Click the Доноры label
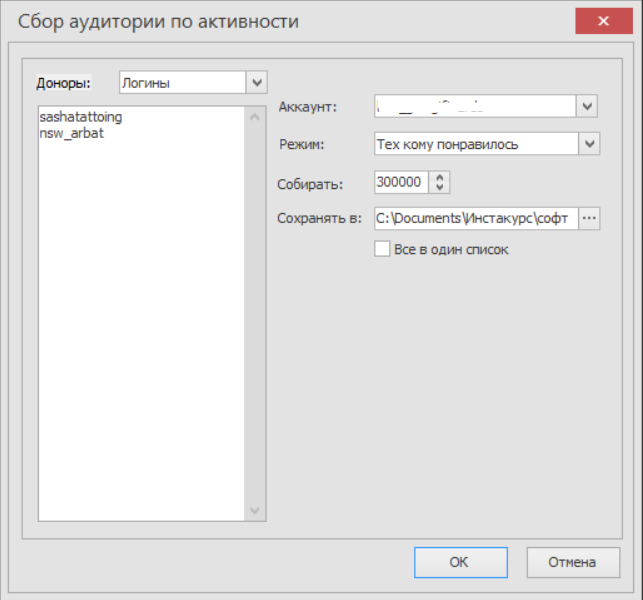Screen dimensions: 643x600 (63, 83)
